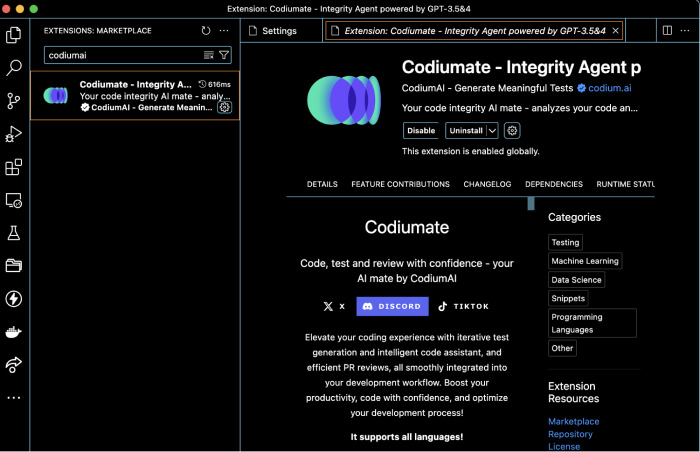
Task: Select the Machine Learning category tag
Action: pos(585,261)
